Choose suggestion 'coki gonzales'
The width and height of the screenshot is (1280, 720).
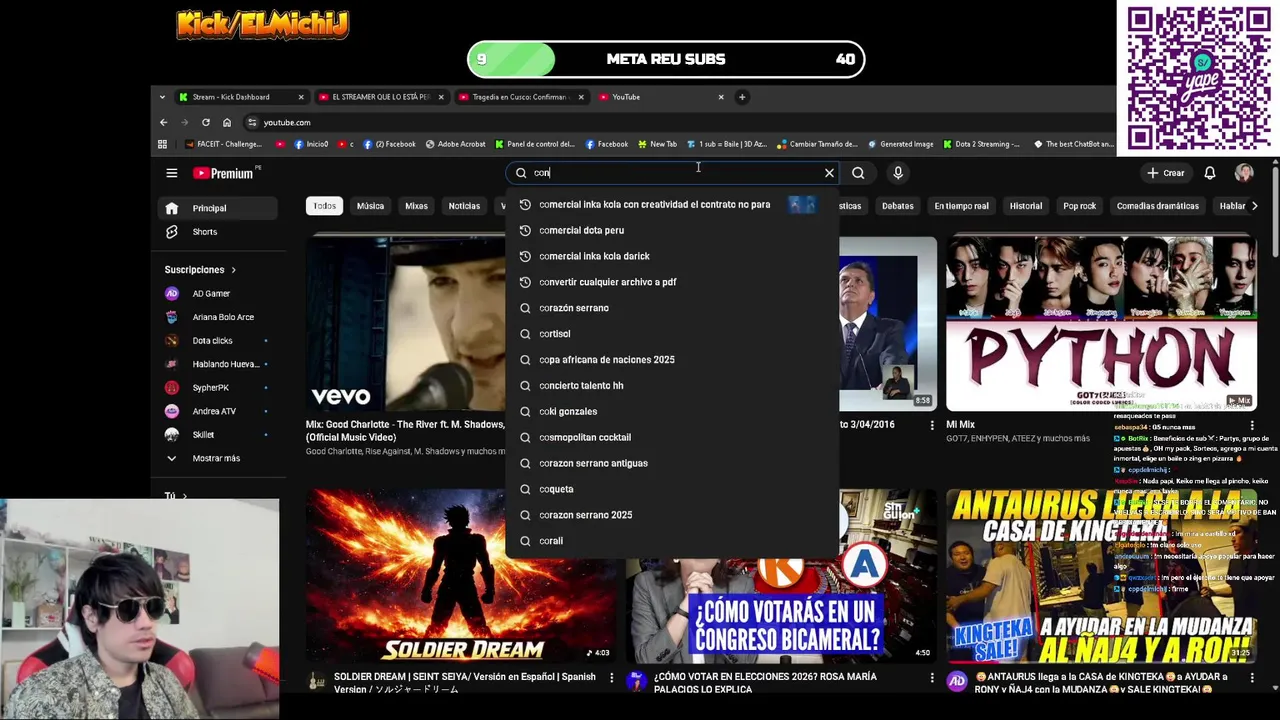click(x=672, y=412)
